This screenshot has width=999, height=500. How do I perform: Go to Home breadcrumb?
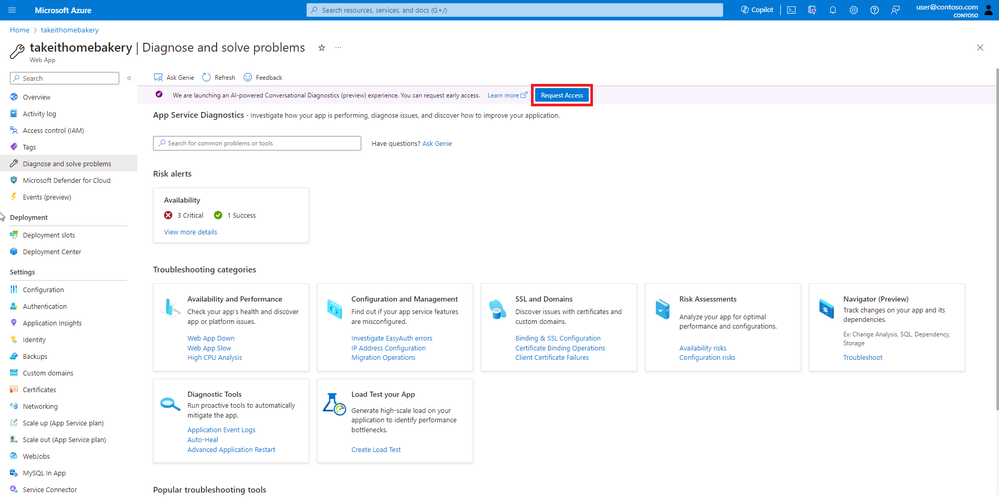[x=20, y=30]
